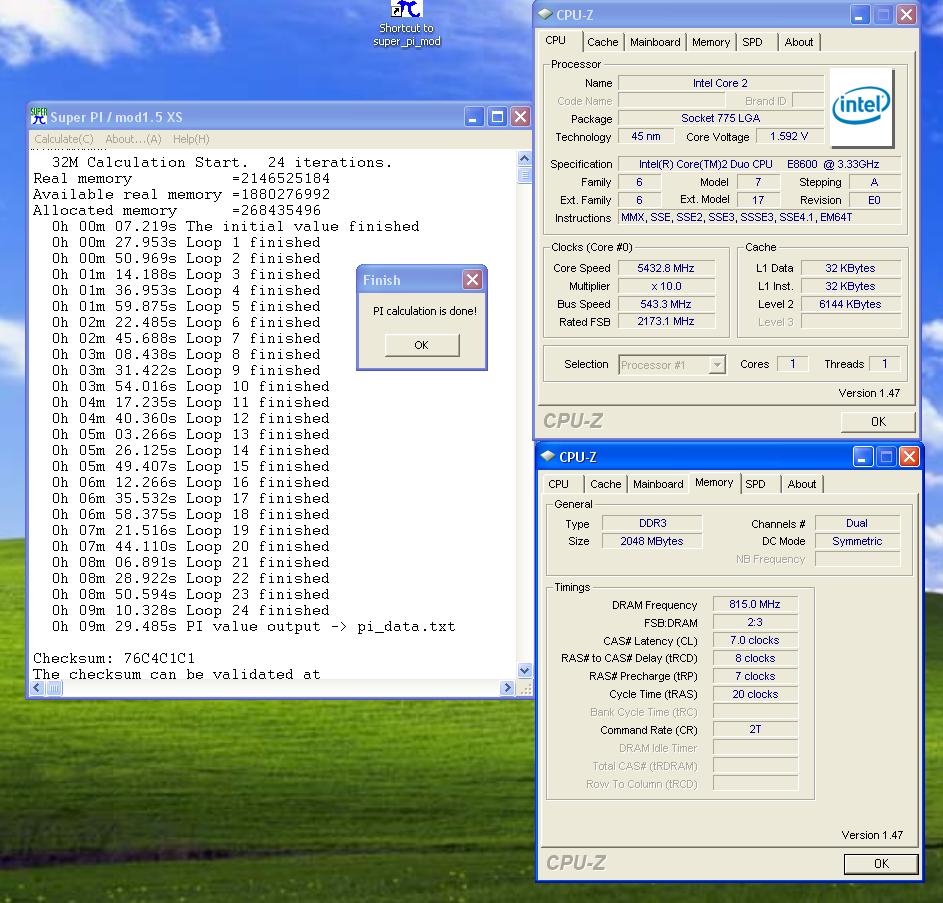Click the Rated FSB 2173.1 MHz value
Viewport: 943px width, 903px height.
point(666,321)
